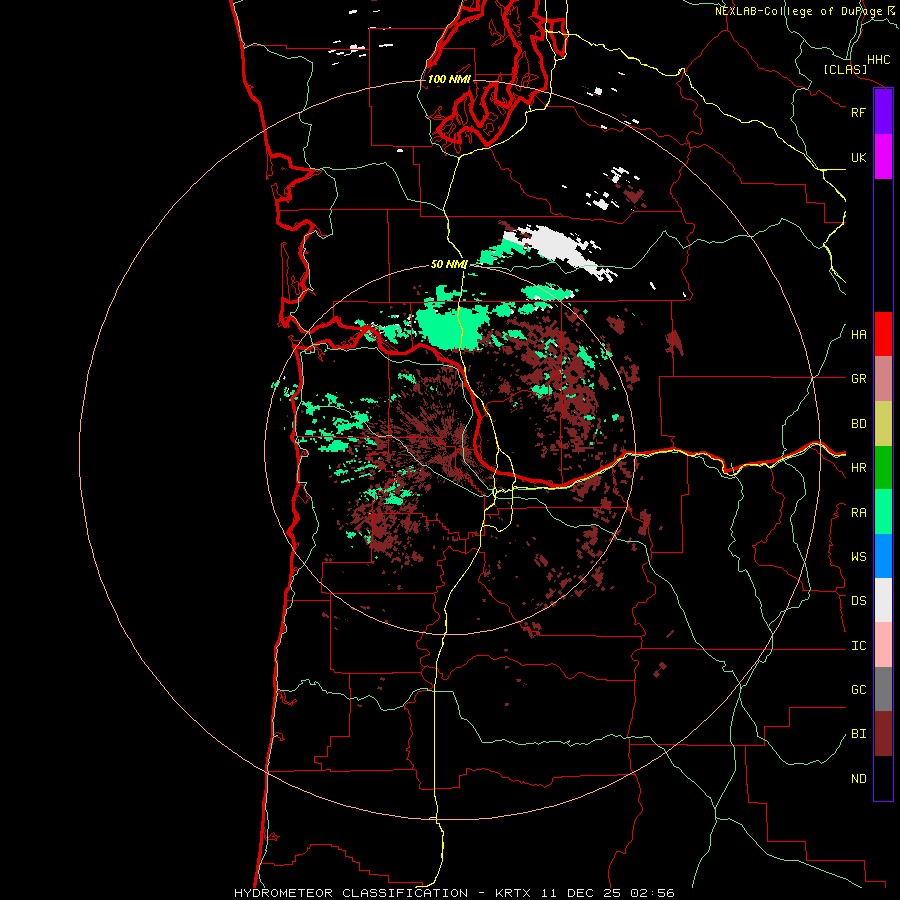The height and width of the screenshot is (900, 900).
Task: Click the DS white legend swatch
Action: pyautogui.click(x=883, y=600)
